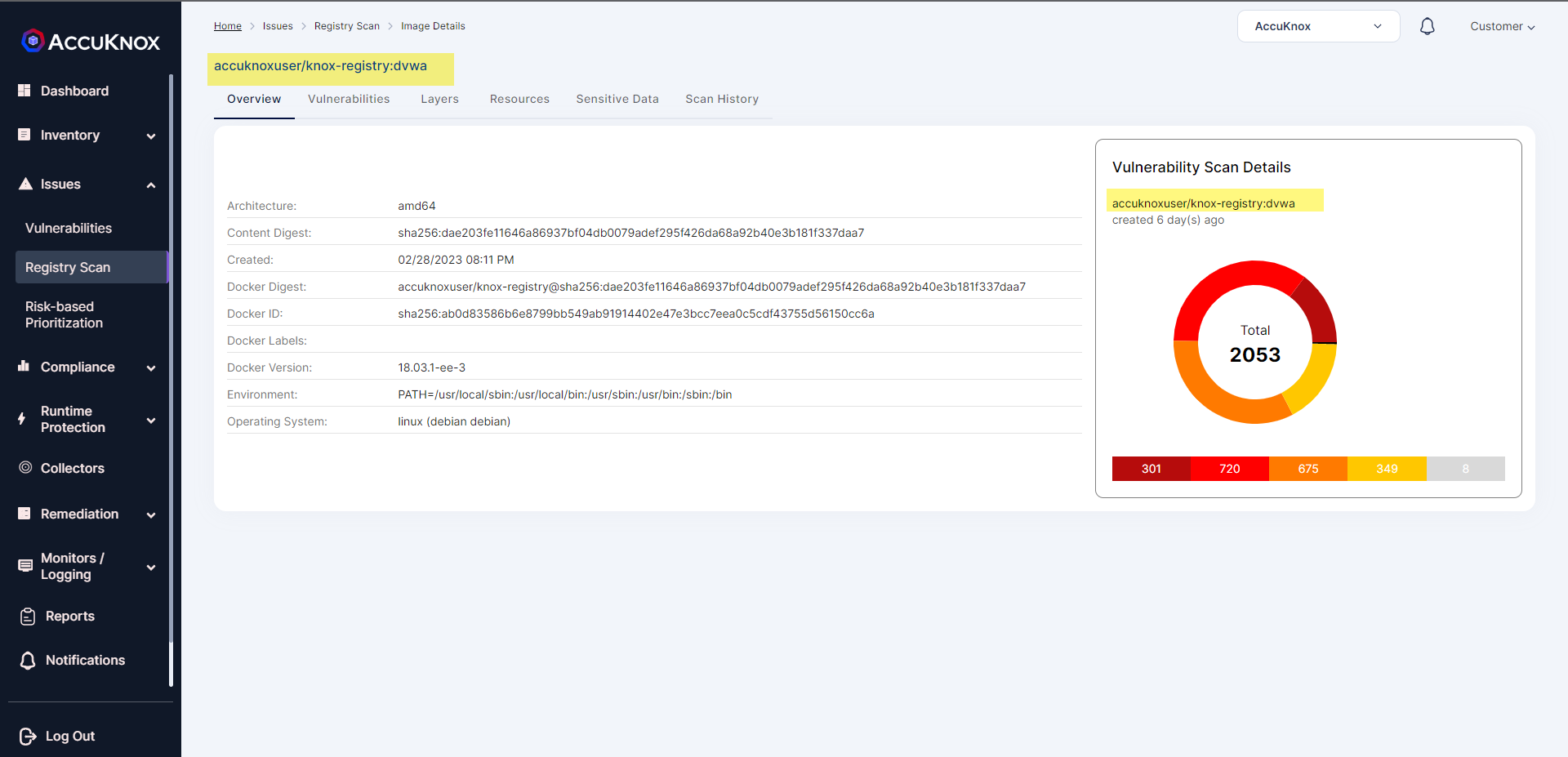
Task: Open the Layers tab
Action: tap(439, 99)
